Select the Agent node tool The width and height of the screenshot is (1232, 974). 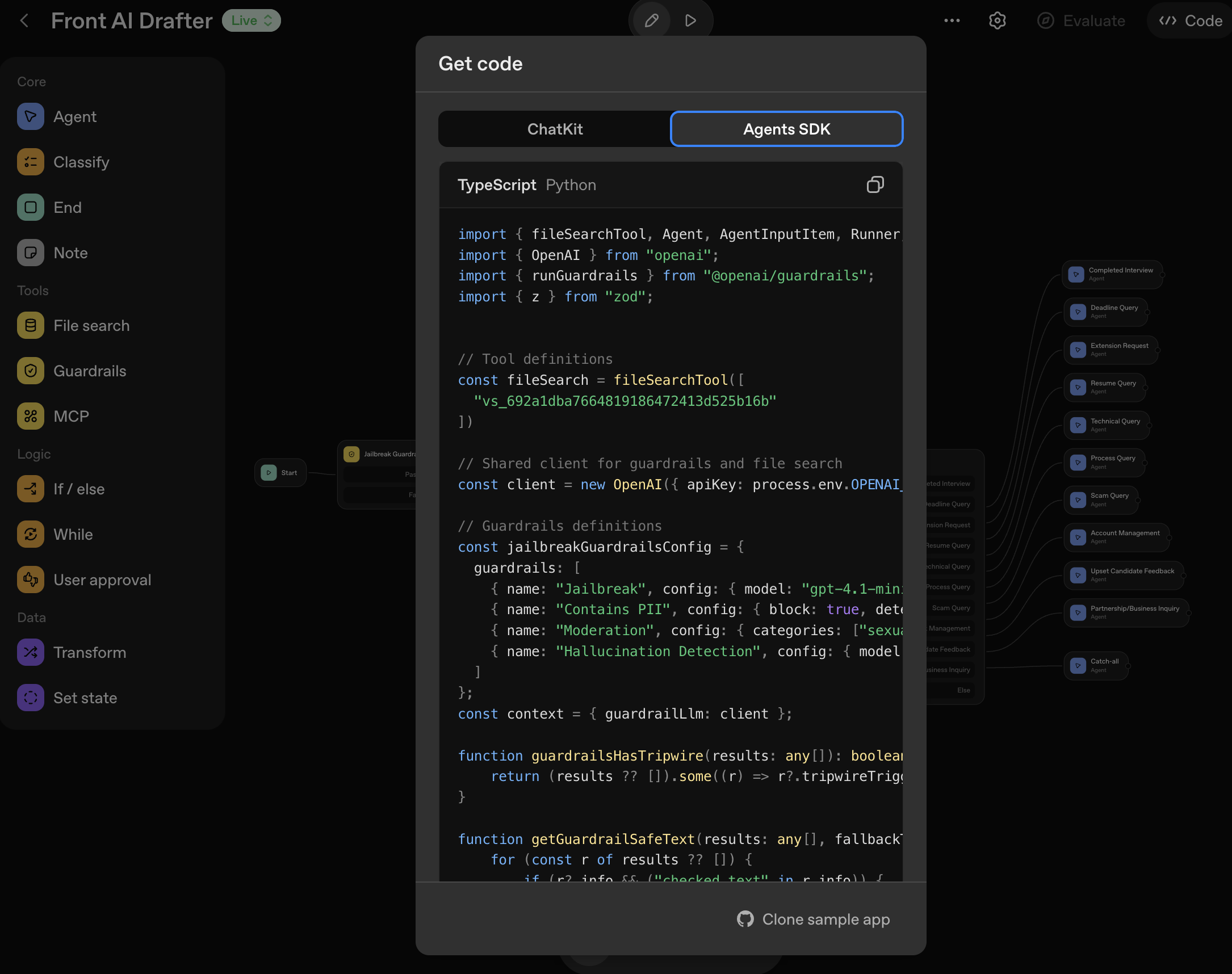[x=75, y=116]
